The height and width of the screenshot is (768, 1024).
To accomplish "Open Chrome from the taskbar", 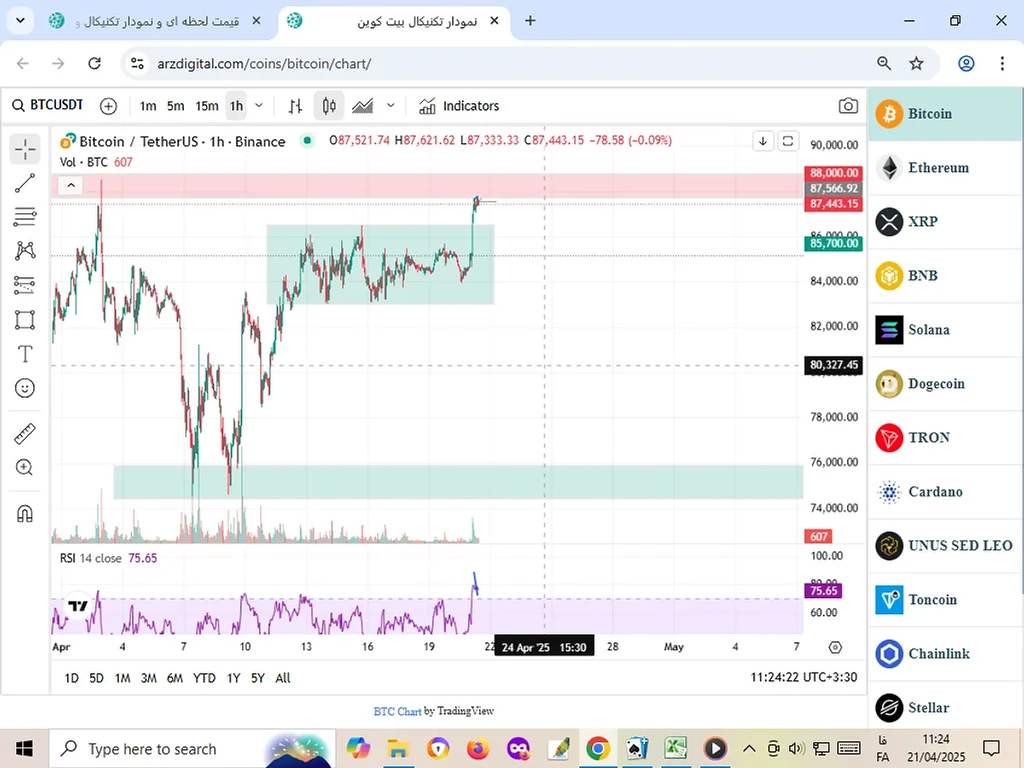I will 598,748.
